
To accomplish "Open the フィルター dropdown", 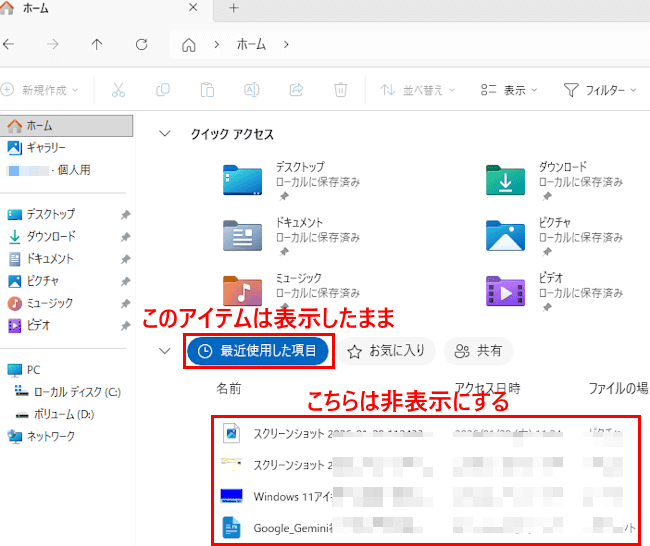I will point(600,90).
